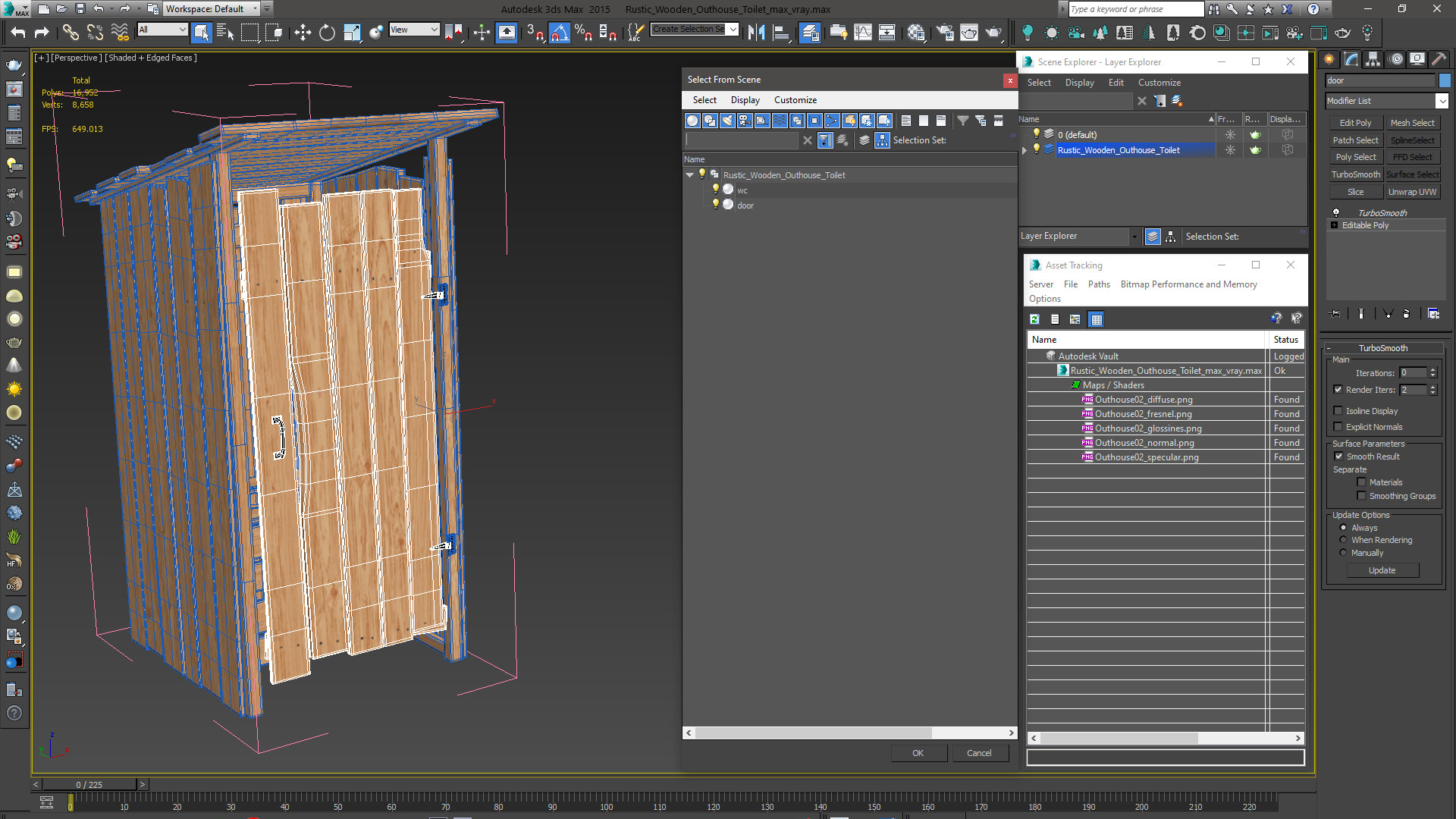Click the Undo arrow in main toolbar
This screenshot has width=1456, height=819.
pos(18,32)
